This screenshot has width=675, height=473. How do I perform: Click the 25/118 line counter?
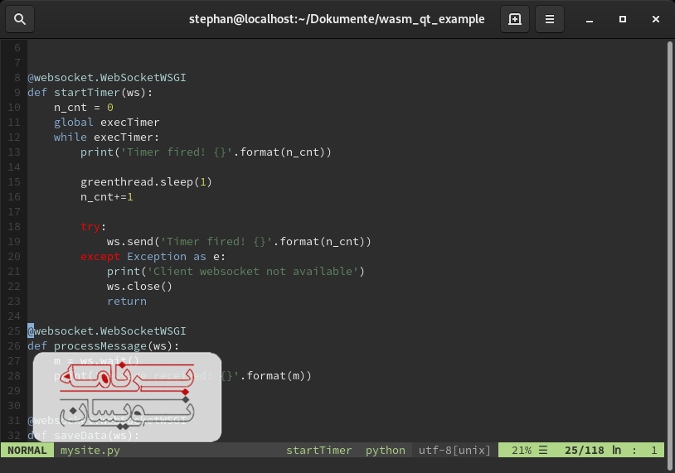click(x=584, y=450)
